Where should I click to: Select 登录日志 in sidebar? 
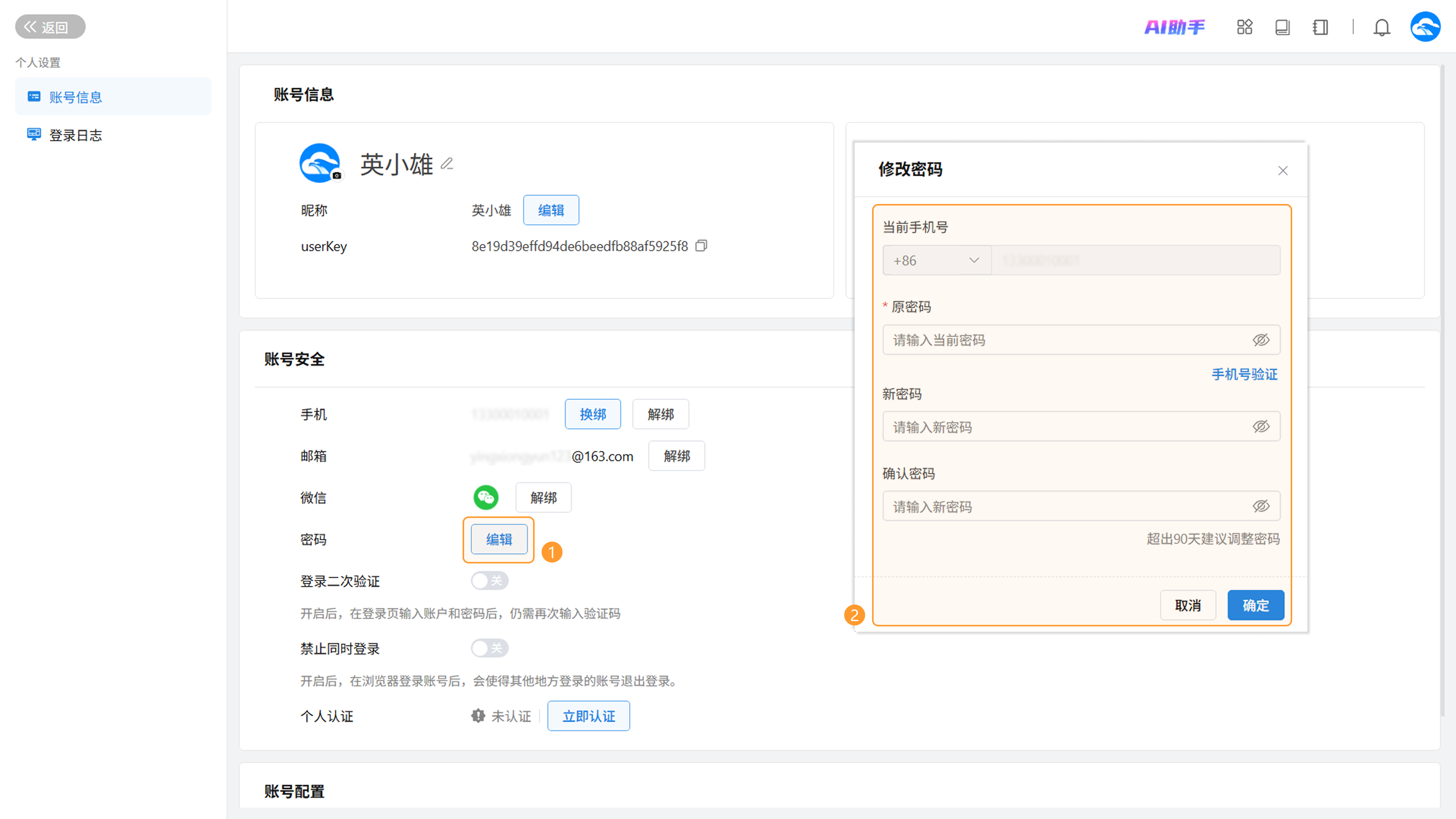tap(75, 135)
